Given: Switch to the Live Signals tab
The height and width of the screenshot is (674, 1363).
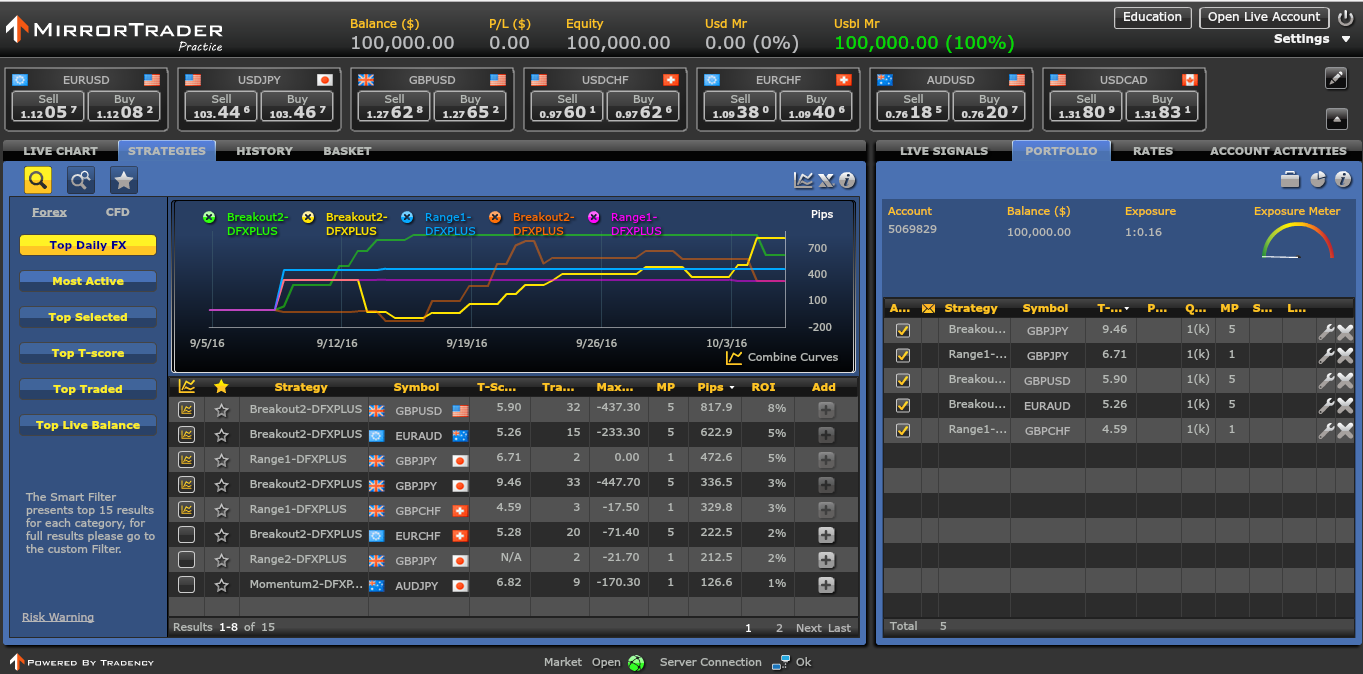Looking at the screenshot, I should click(944, 151).
